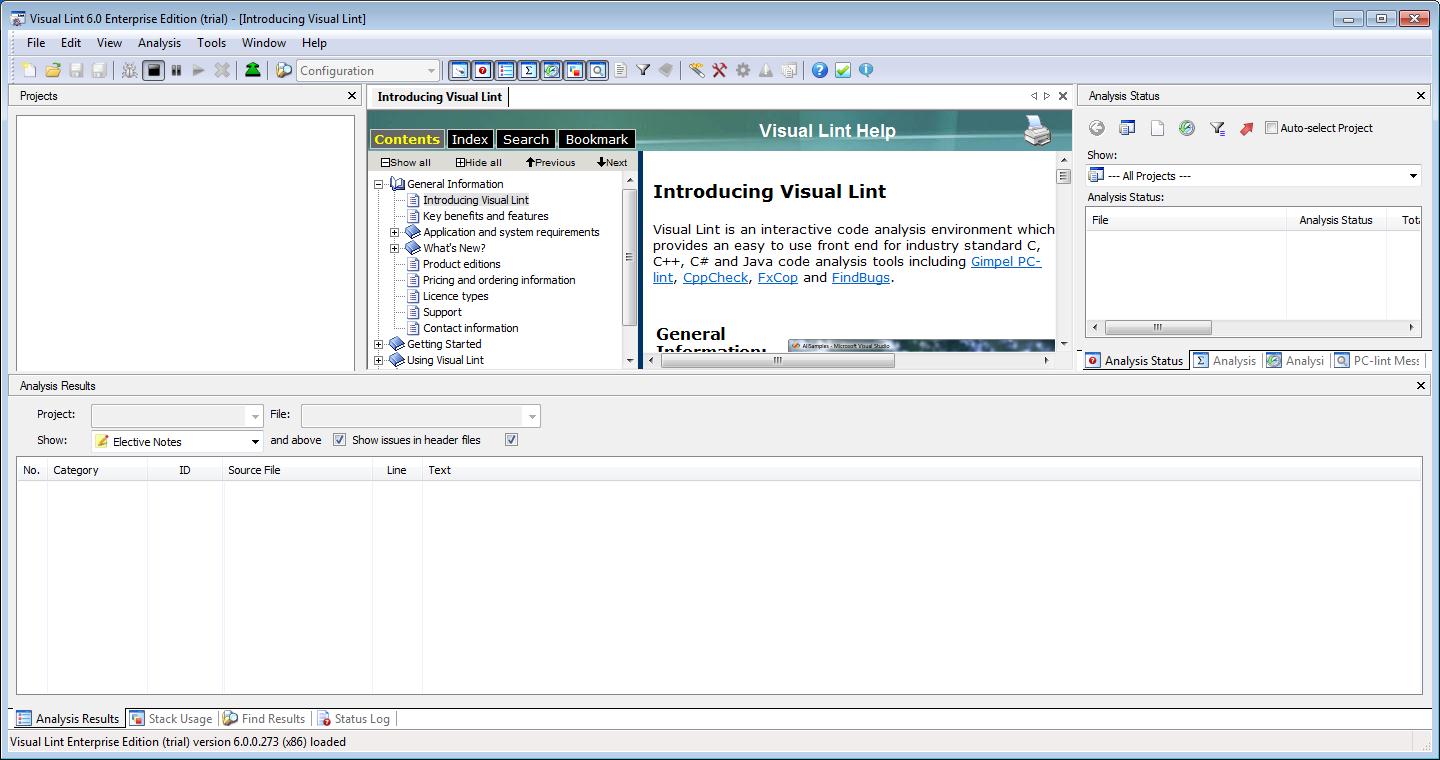Follow the Gimpel PC-lint link

tap(1006, 261)
